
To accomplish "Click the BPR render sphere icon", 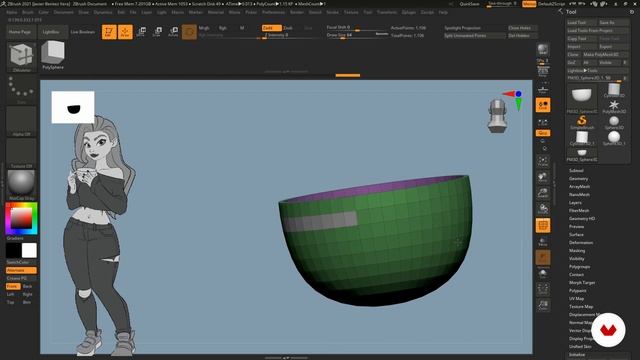I will pos(542,50).
